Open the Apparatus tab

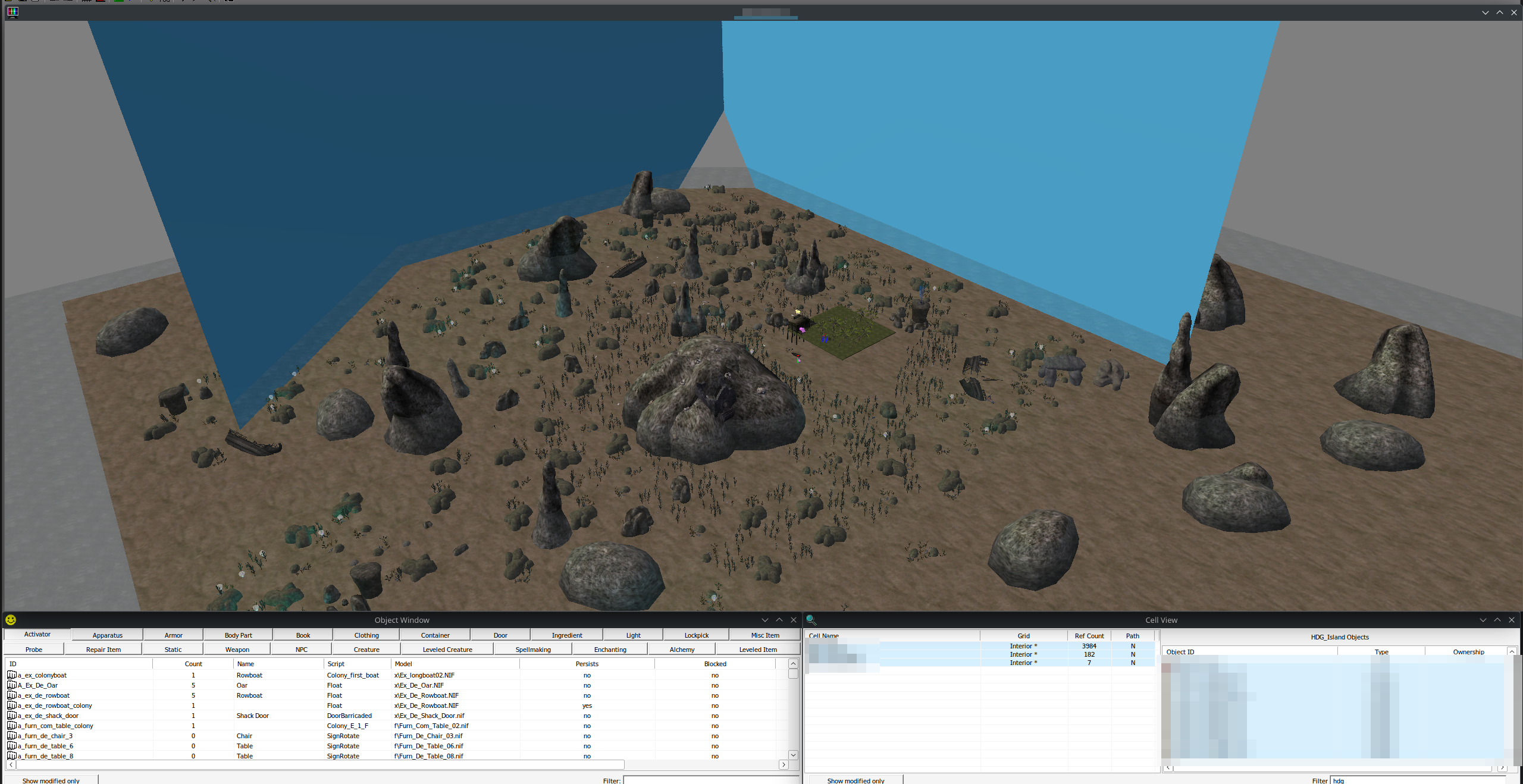(107, 635)
